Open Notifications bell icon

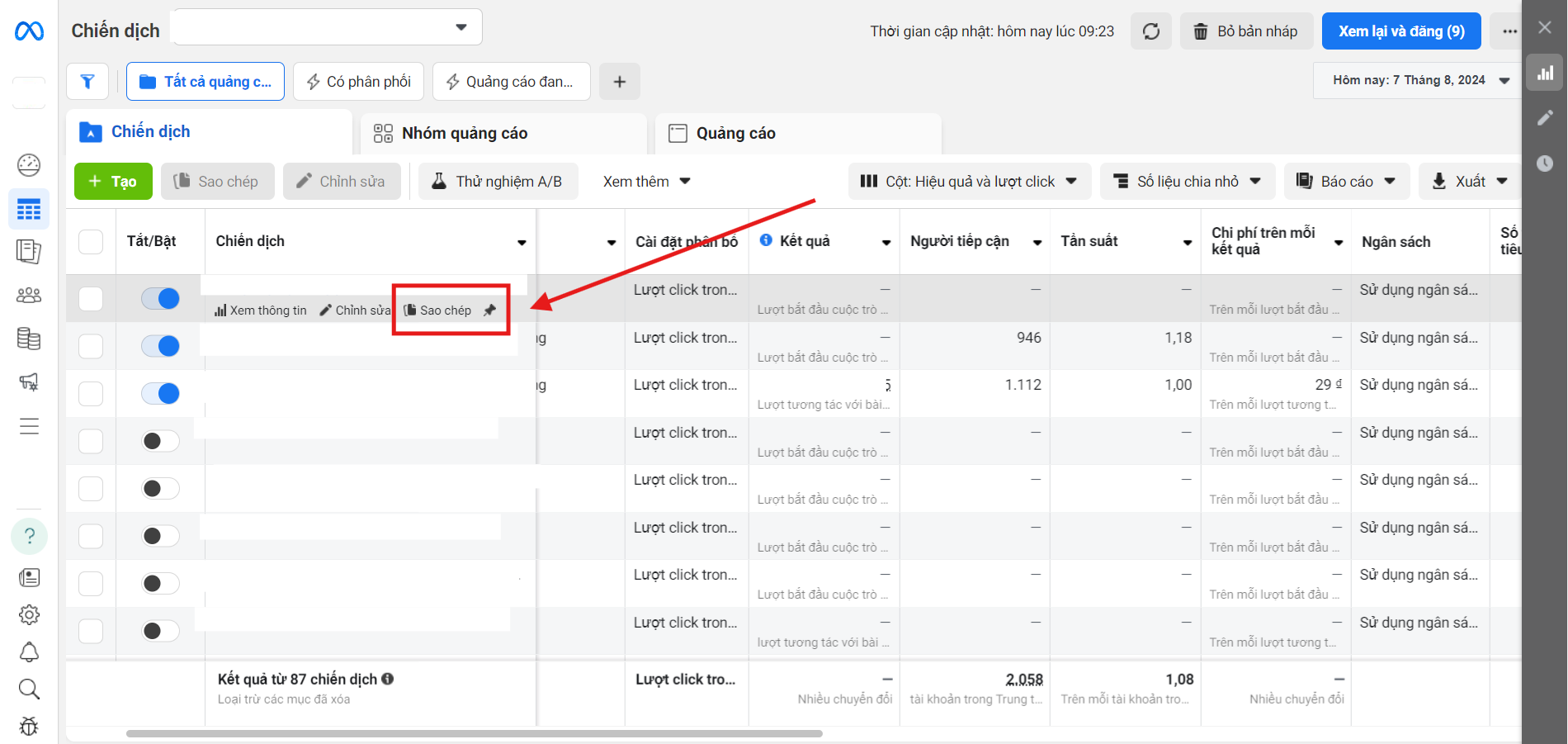(x=29, y=652)
